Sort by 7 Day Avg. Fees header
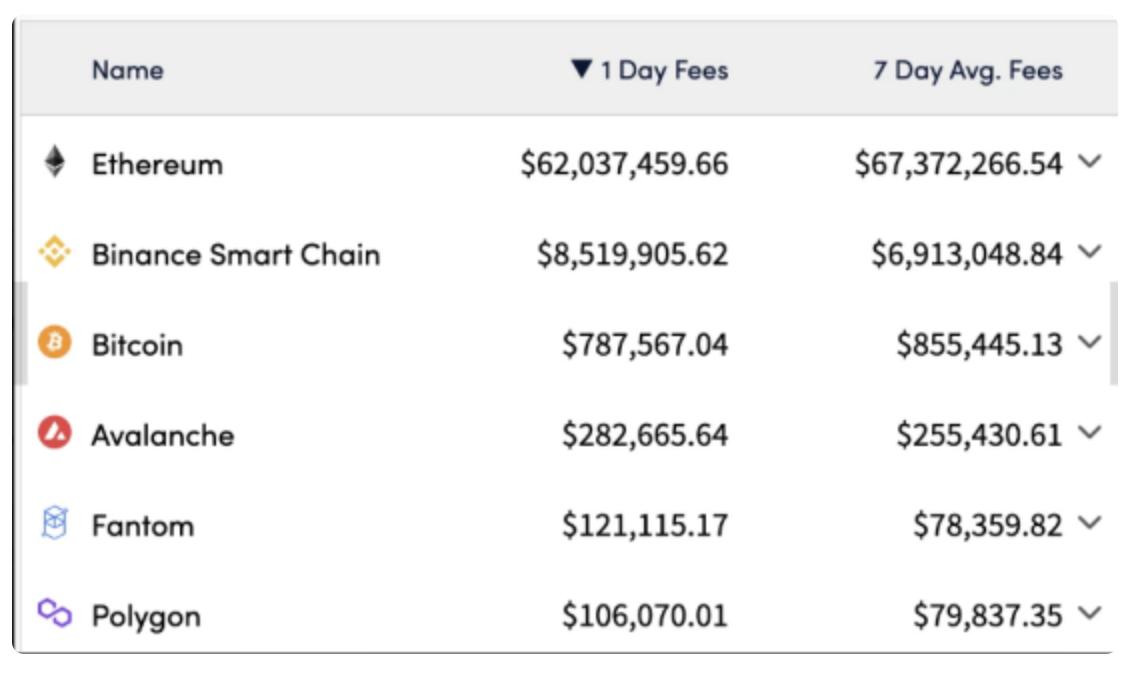The height and width of the screenshot is (678, 1137). click(x=967, y=71)
